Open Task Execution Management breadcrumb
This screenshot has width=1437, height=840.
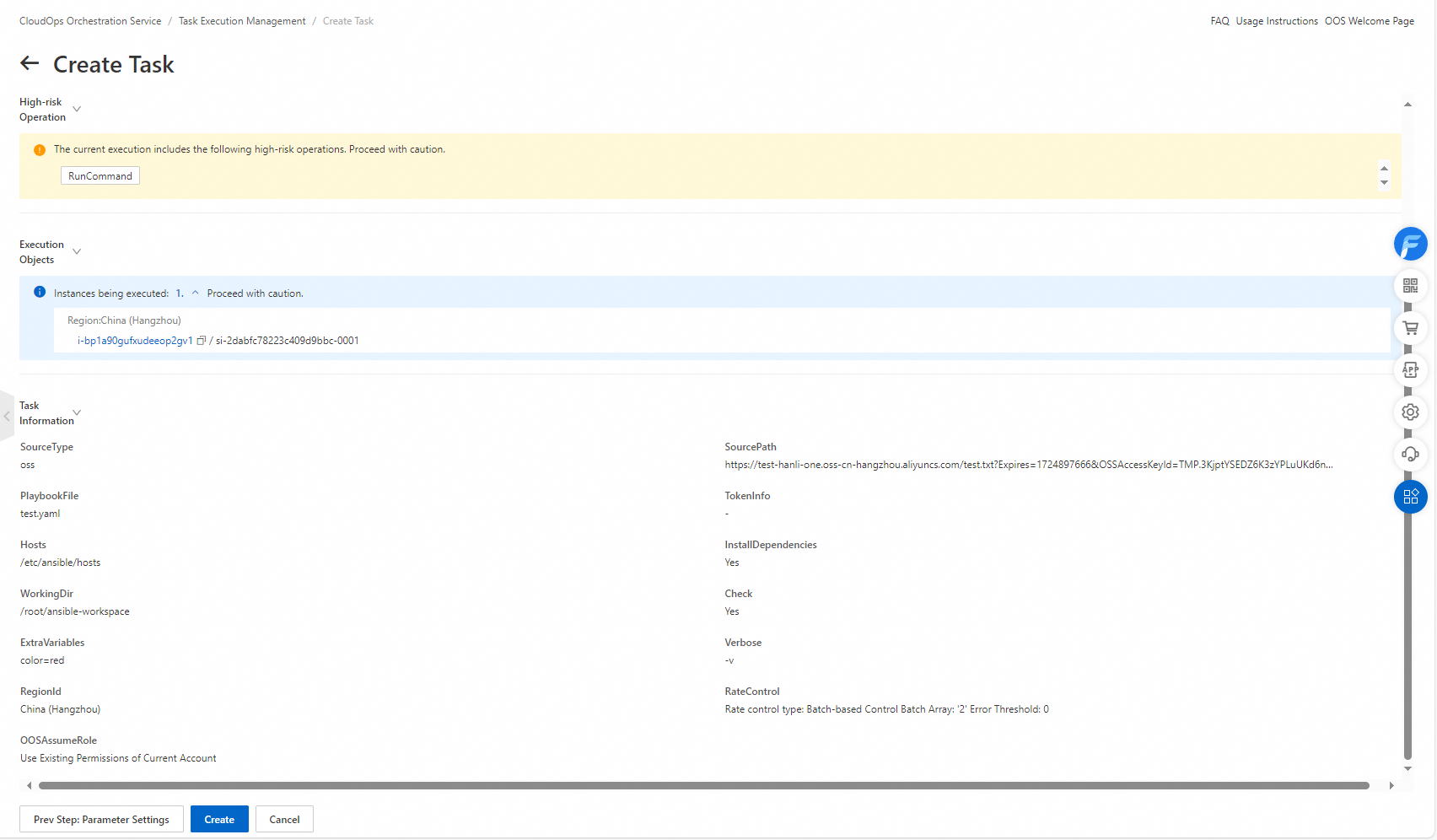coord(242,21)
